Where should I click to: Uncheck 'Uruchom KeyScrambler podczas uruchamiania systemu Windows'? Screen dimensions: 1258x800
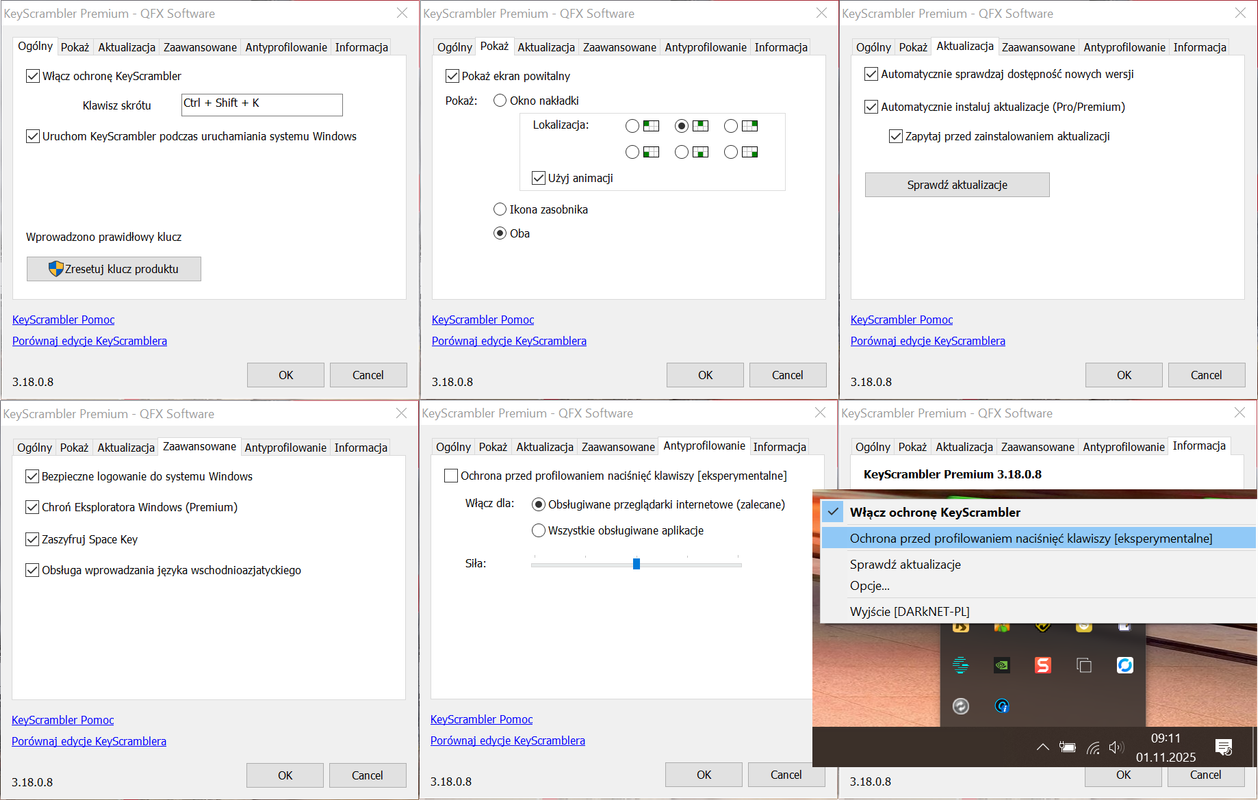click(x=33, y=136)
